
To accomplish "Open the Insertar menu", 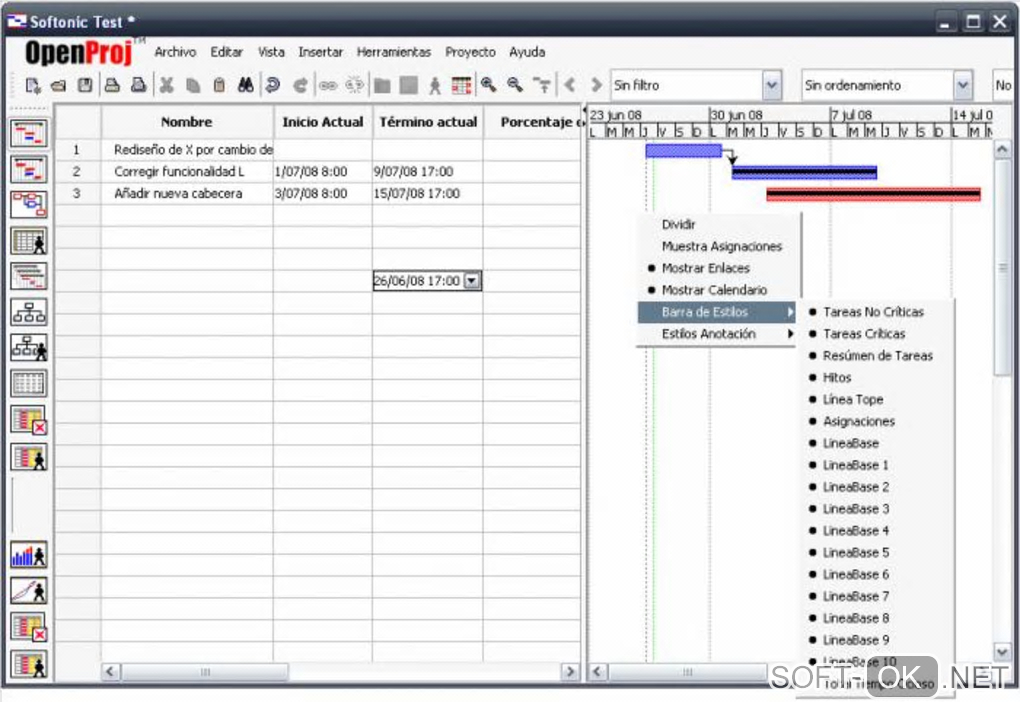I will pyautogui.click(x=320, y=52).
